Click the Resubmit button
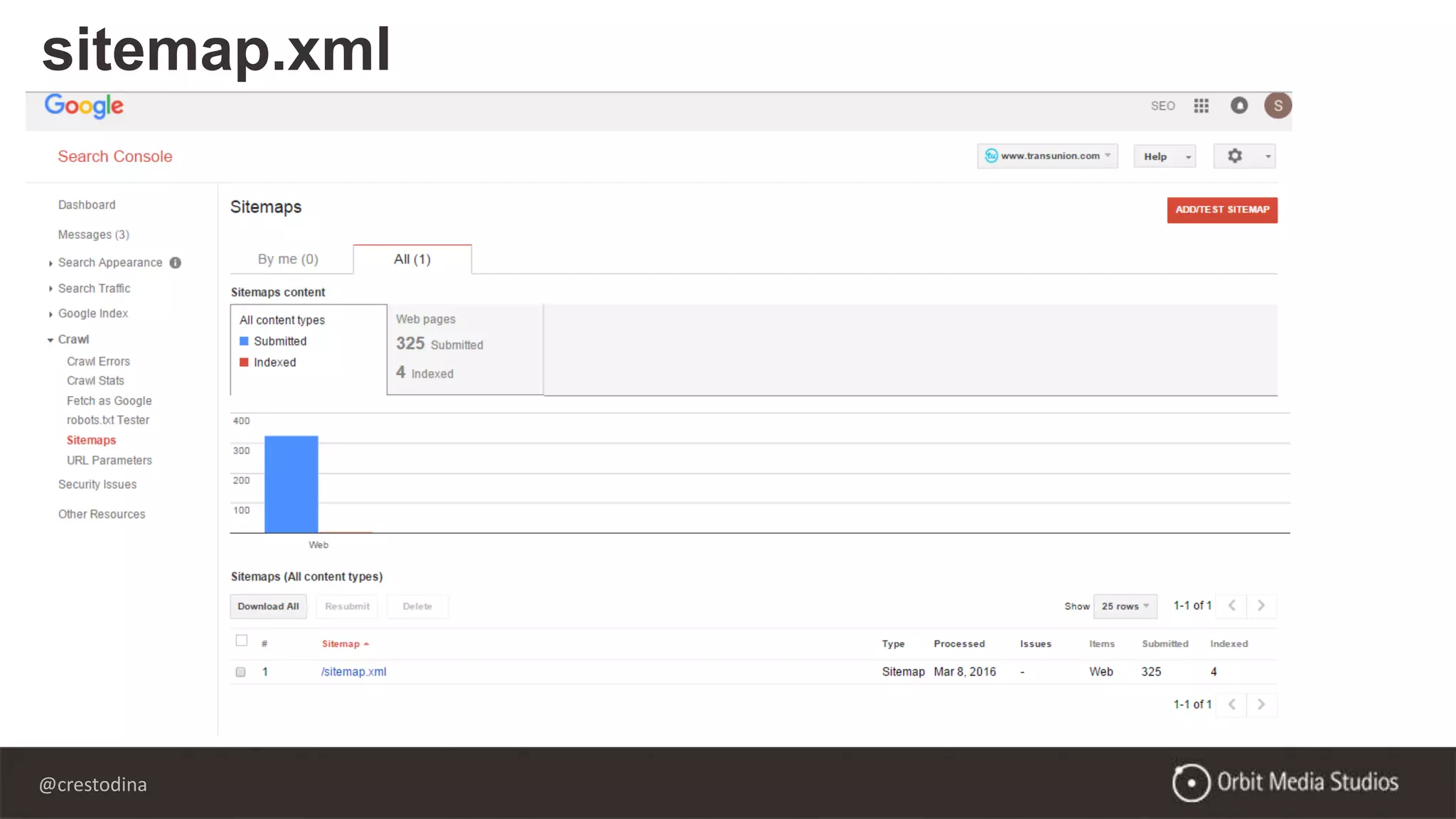 [347, 606]
